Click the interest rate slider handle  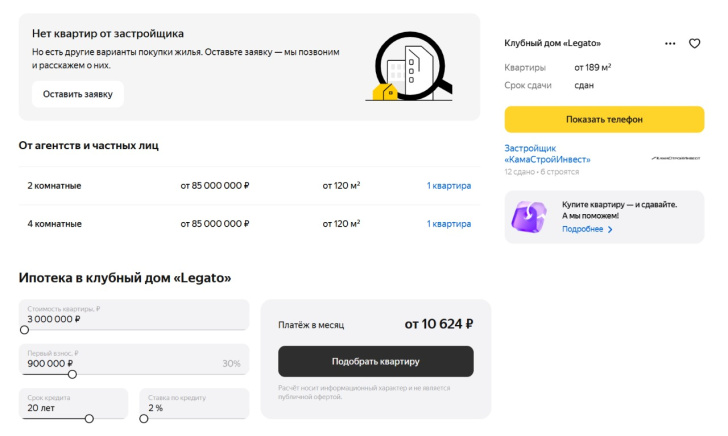click(144, 418)
